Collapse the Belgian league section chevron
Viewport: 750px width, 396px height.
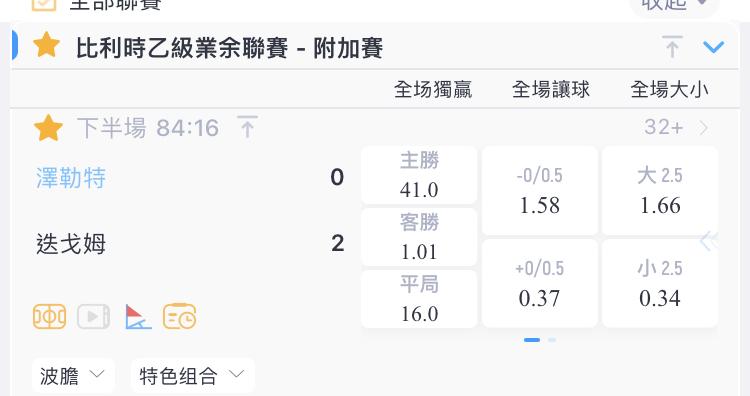click(713, 47)
